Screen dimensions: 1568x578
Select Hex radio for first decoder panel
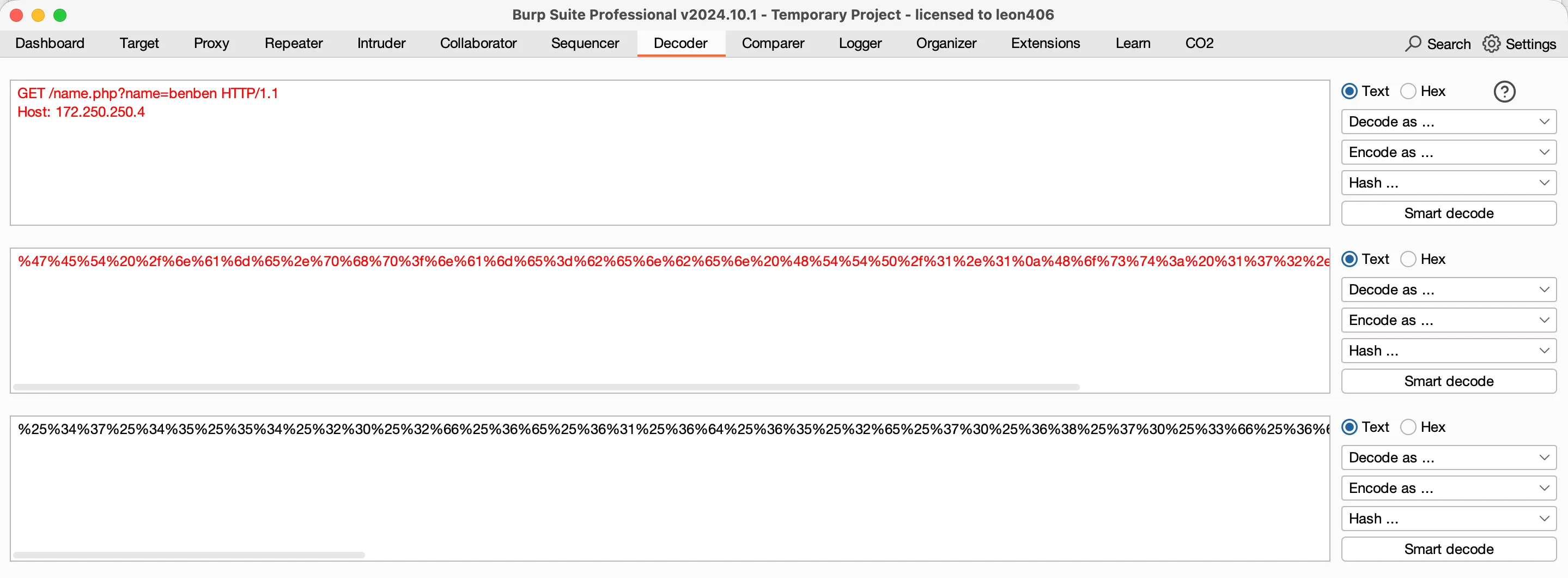(1408, 92)
